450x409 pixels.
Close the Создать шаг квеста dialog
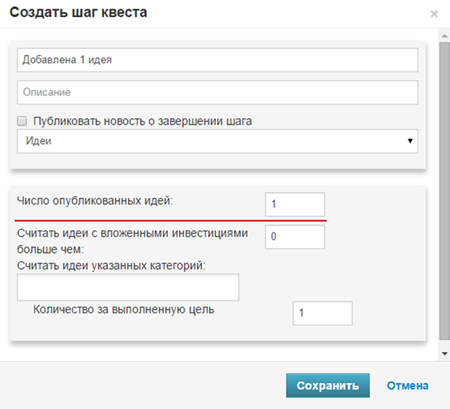click(x=434, y=14)
